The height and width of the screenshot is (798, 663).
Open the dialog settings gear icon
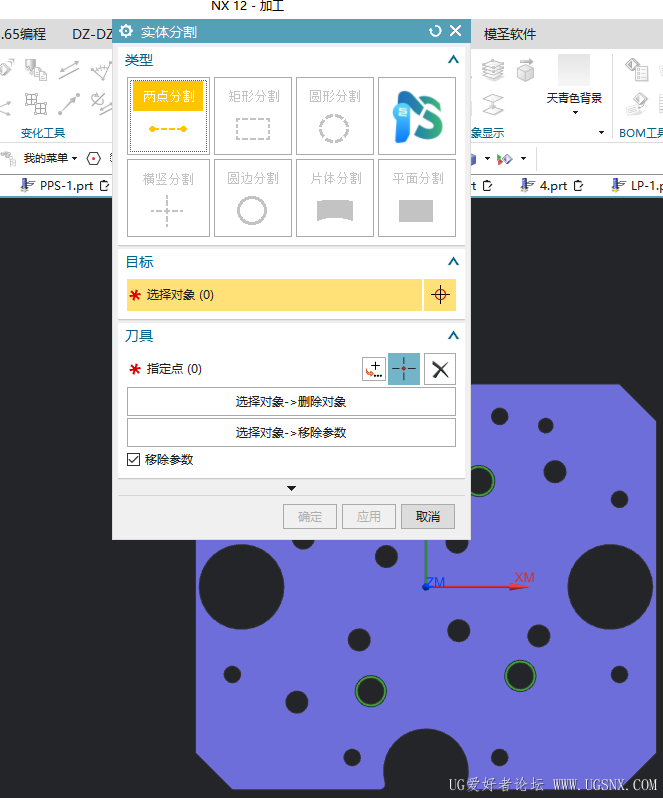[x=126, y=31]
